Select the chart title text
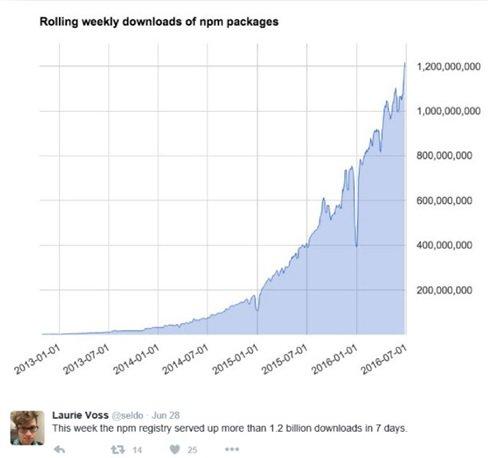The image size is (488, 458). [x=159, y=22]
